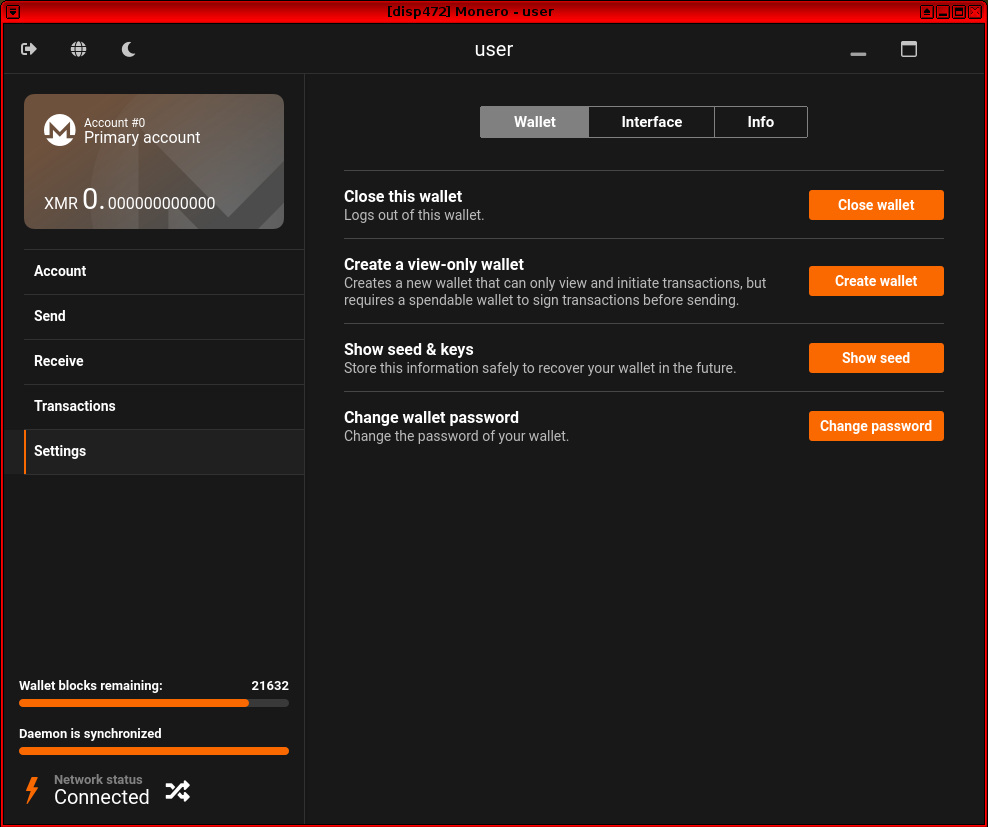This screenshot has width=988, height=827.
Task: Open the Send page in sidebar
Action: (50, 316)
